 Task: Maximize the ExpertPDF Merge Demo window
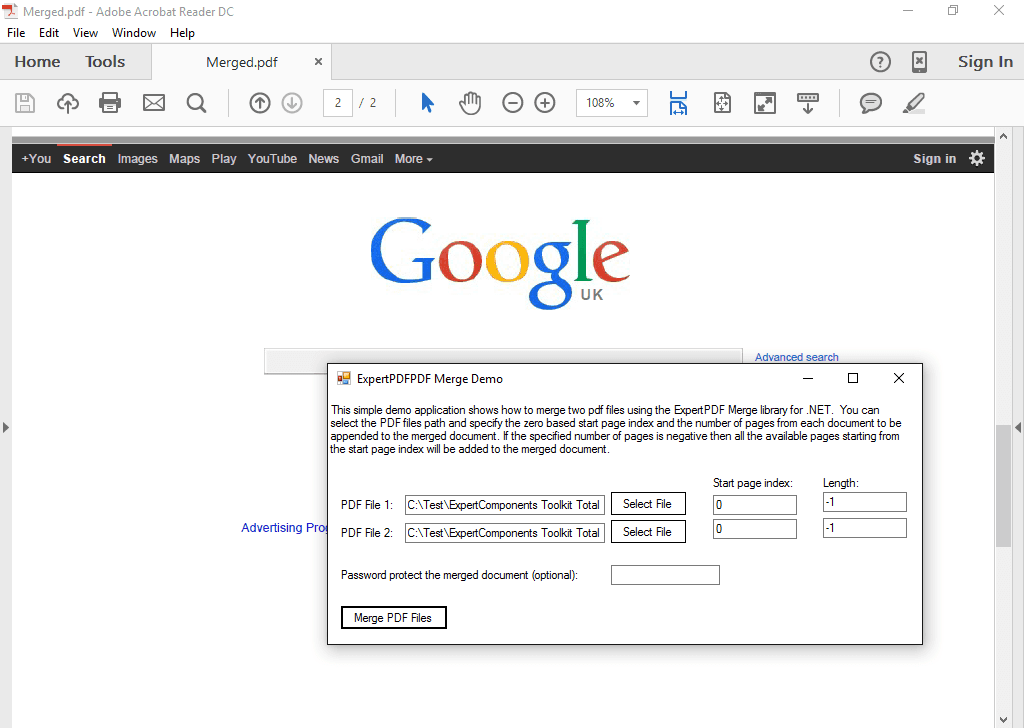[853, 378]
